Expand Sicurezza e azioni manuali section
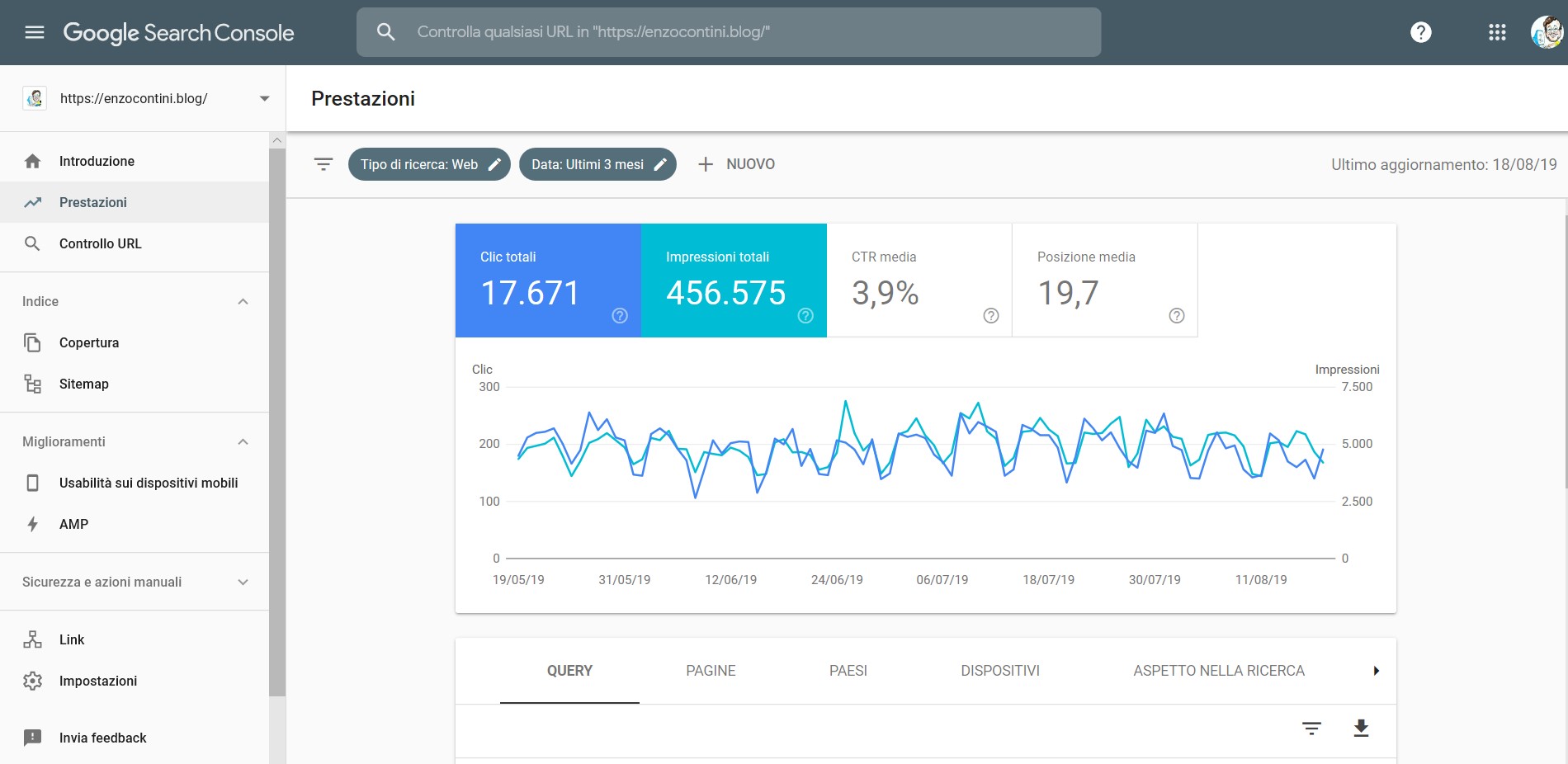The image size is (1568, 764). [243, 582]
